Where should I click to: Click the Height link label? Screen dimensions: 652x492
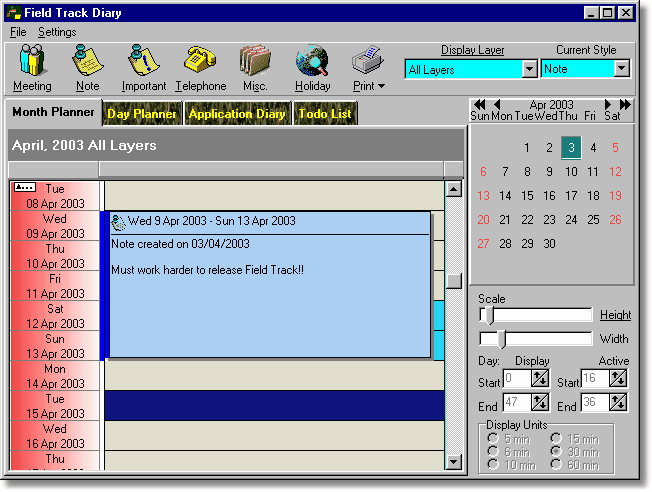(x=615, y=315)
